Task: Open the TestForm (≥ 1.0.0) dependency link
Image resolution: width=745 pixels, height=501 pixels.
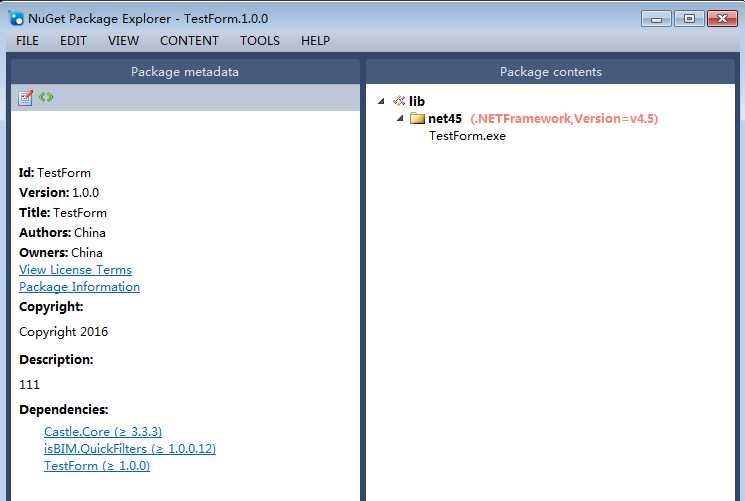Action: point(97,466)
